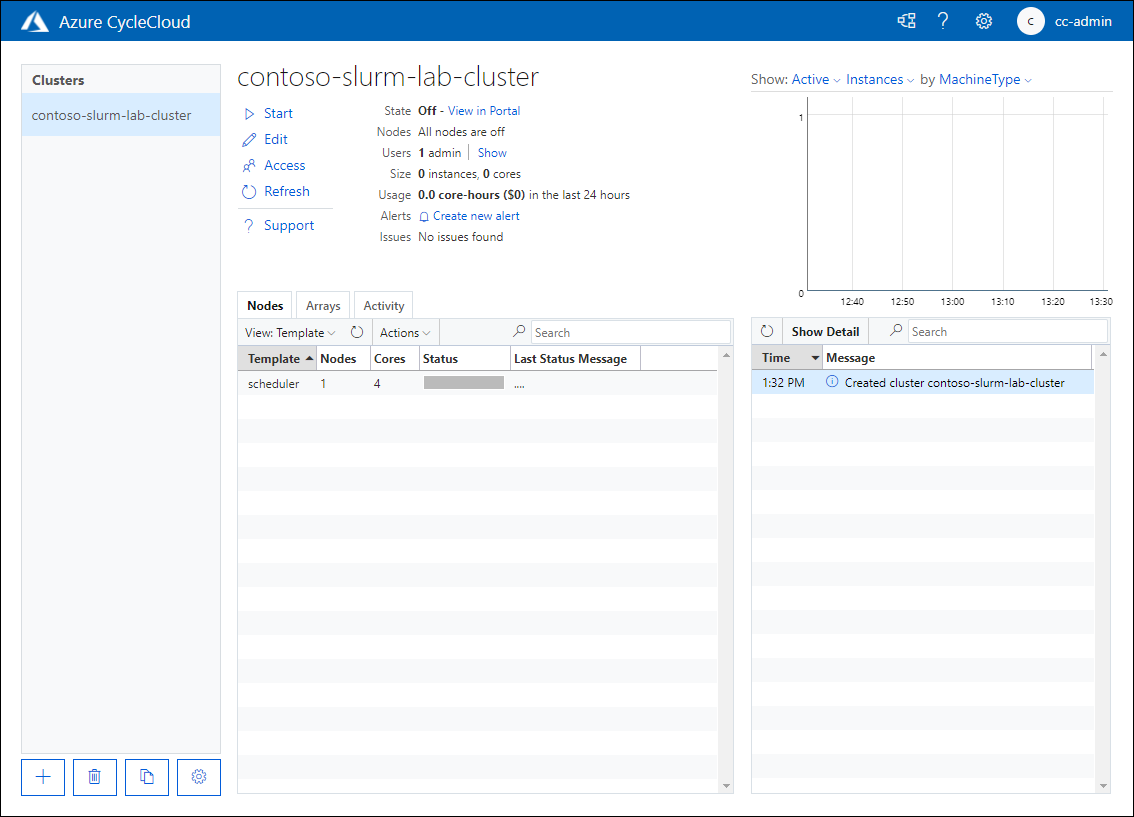Switch to the Arrays tab

pos(322,305)
